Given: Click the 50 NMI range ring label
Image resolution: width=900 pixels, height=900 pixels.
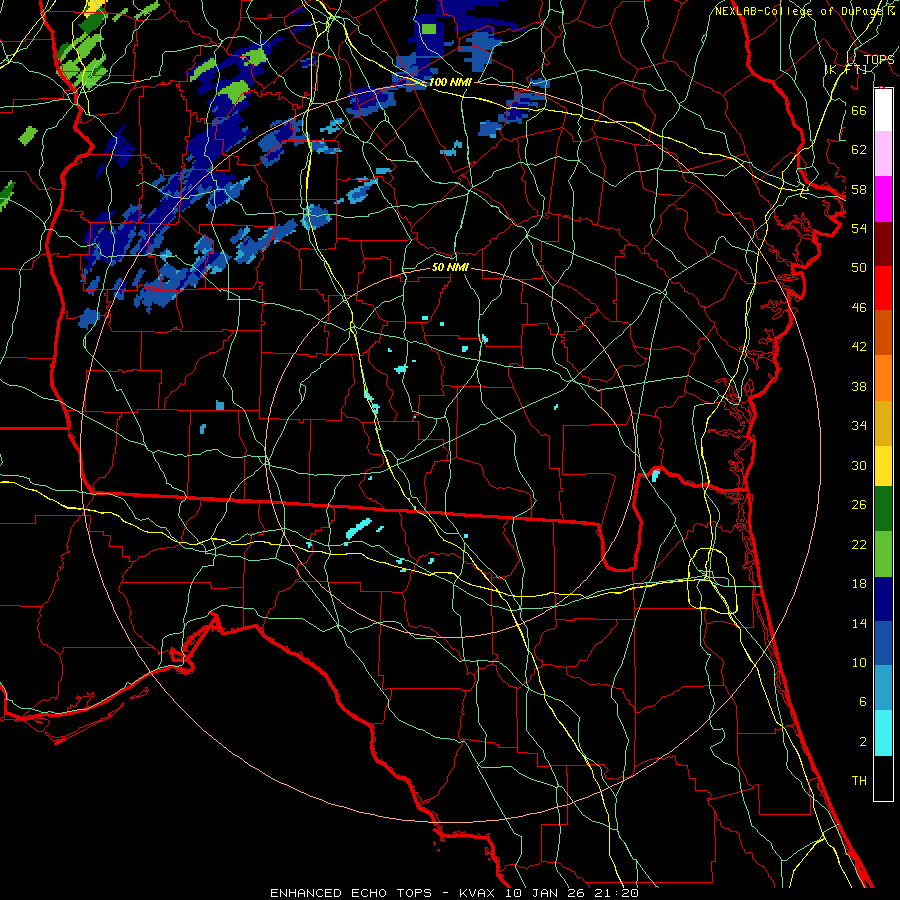Looking at the screenshot, I should 450,267.
